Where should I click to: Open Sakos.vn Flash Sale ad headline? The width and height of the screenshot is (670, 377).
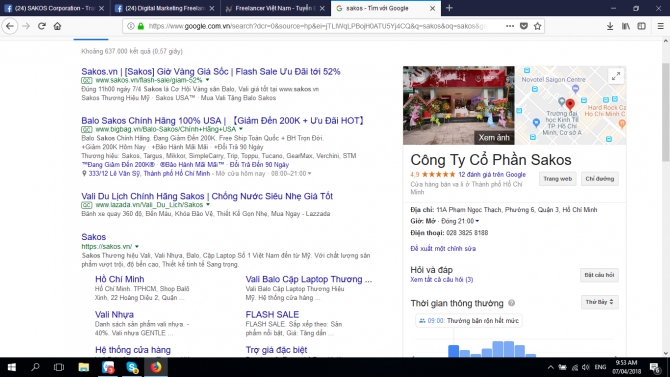point(211,71)
